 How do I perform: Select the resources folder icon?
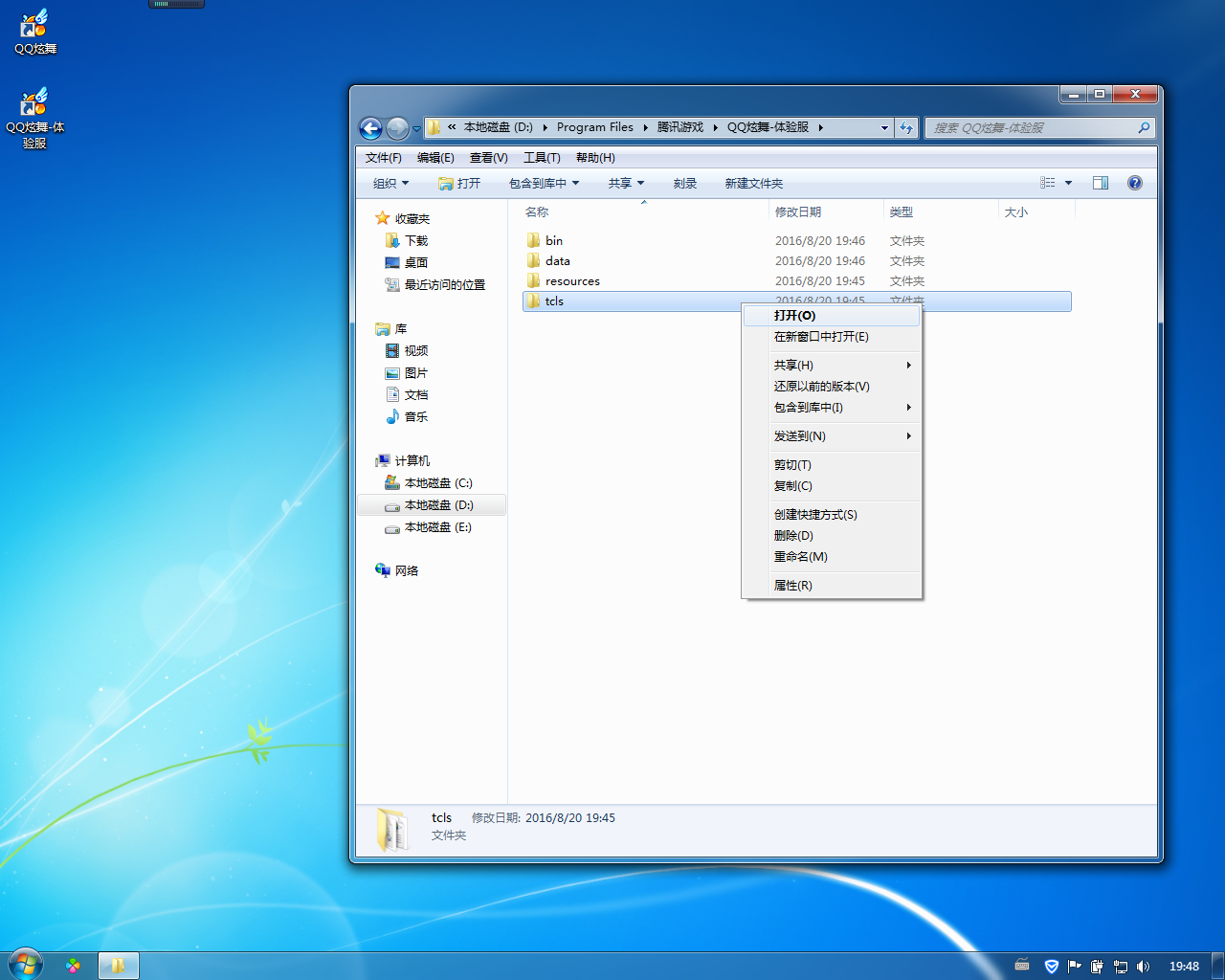coord(533,280)
